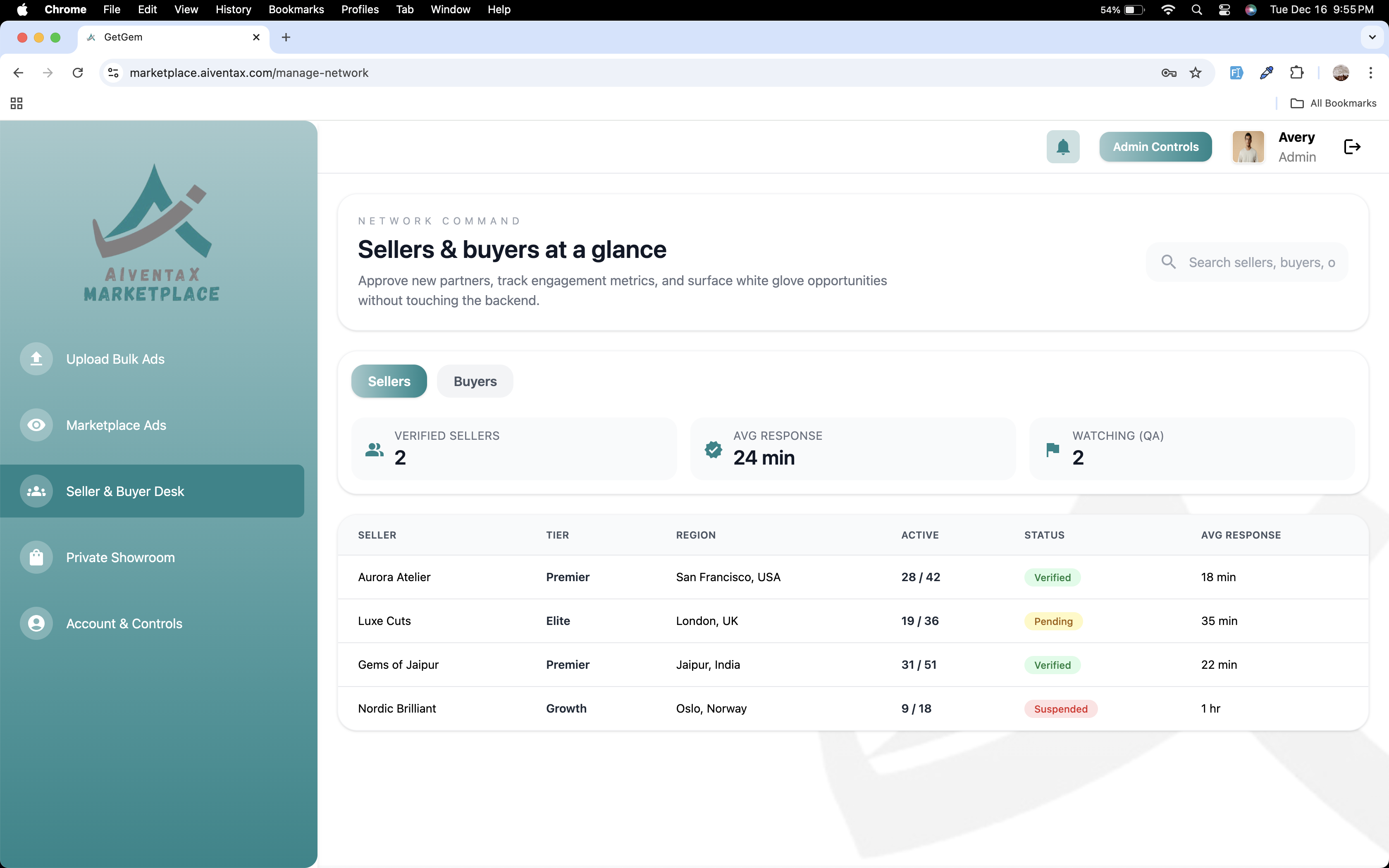
Task: Click the notifications bell icon
Action: (1062, 146)
